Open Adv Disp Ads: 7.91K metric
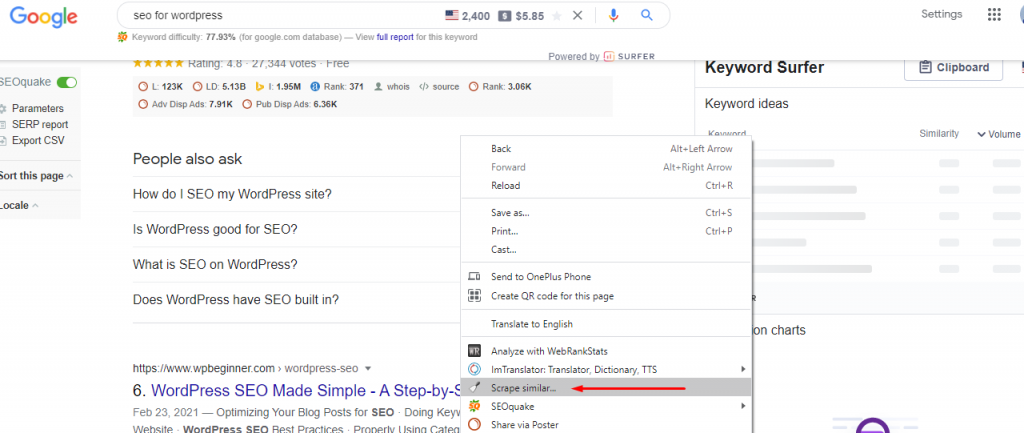This screenshot has width=1024, height=433. pyautogui.click(x=185, y=104)
